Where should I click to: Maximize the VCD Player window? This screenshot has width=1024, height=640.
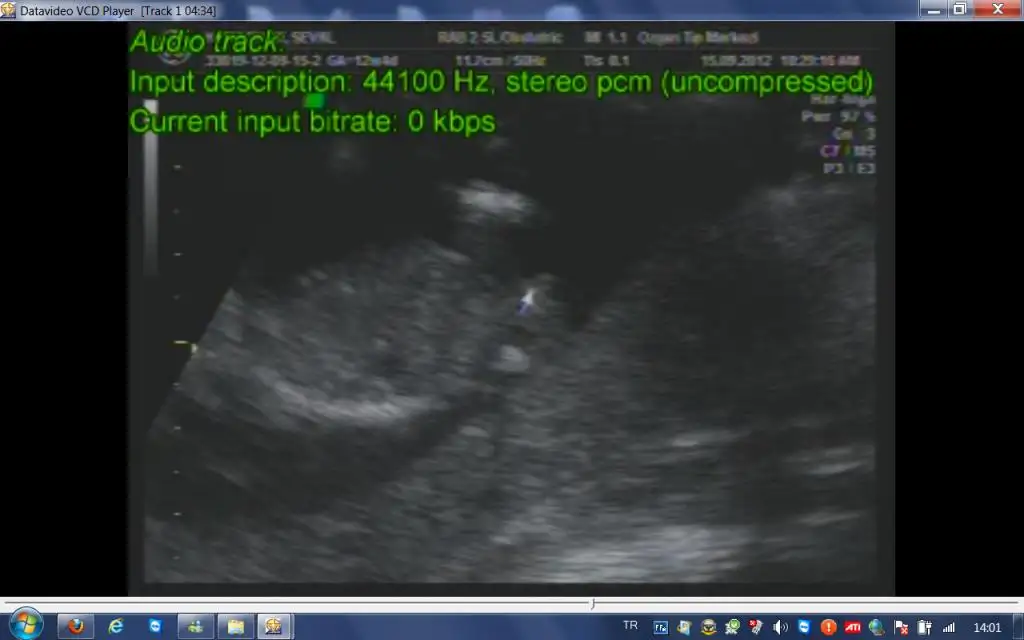click(959, 9)
